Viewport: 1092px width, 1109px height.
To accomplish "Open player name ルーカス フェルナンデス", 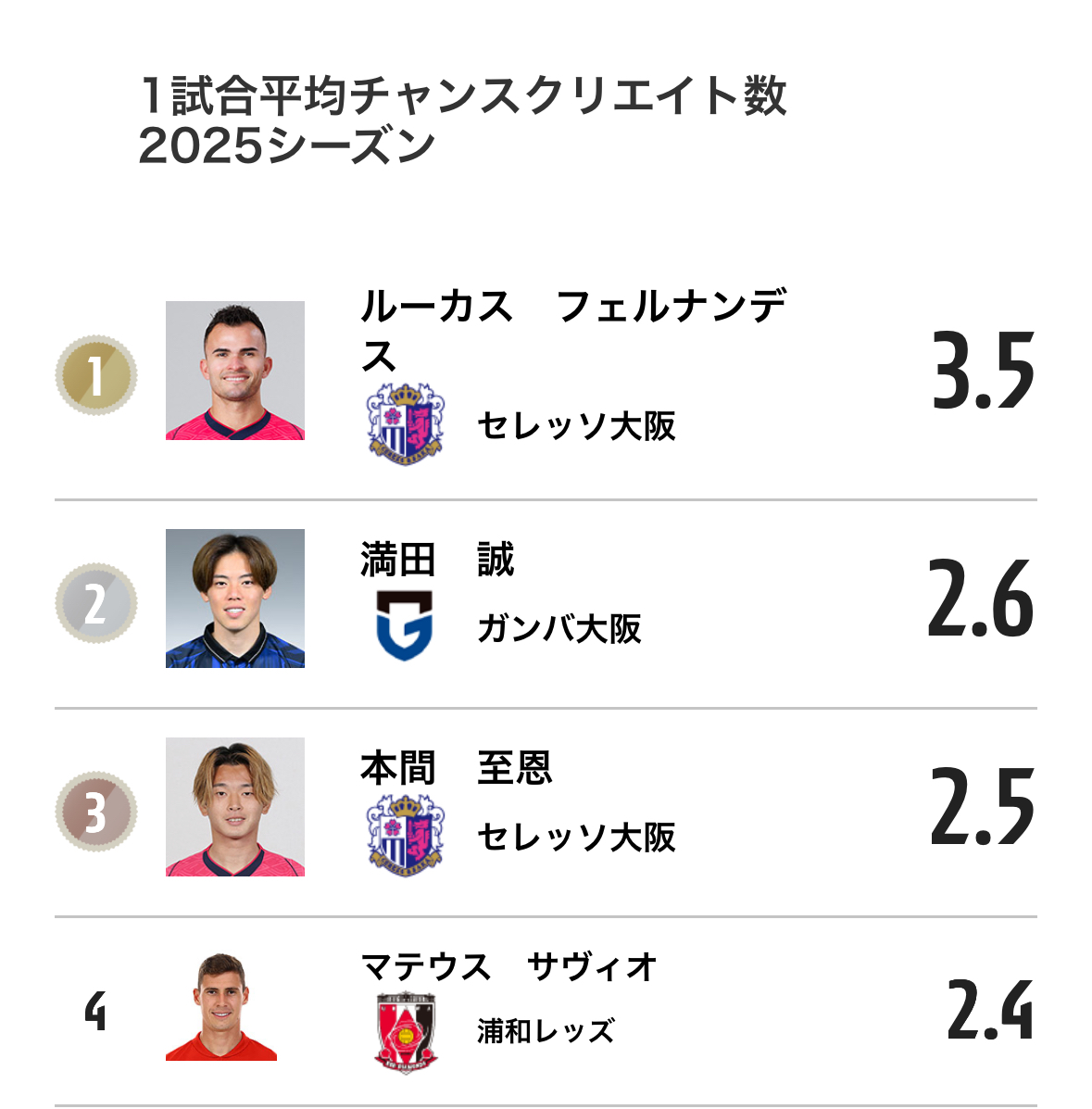I will pos(573,331).
